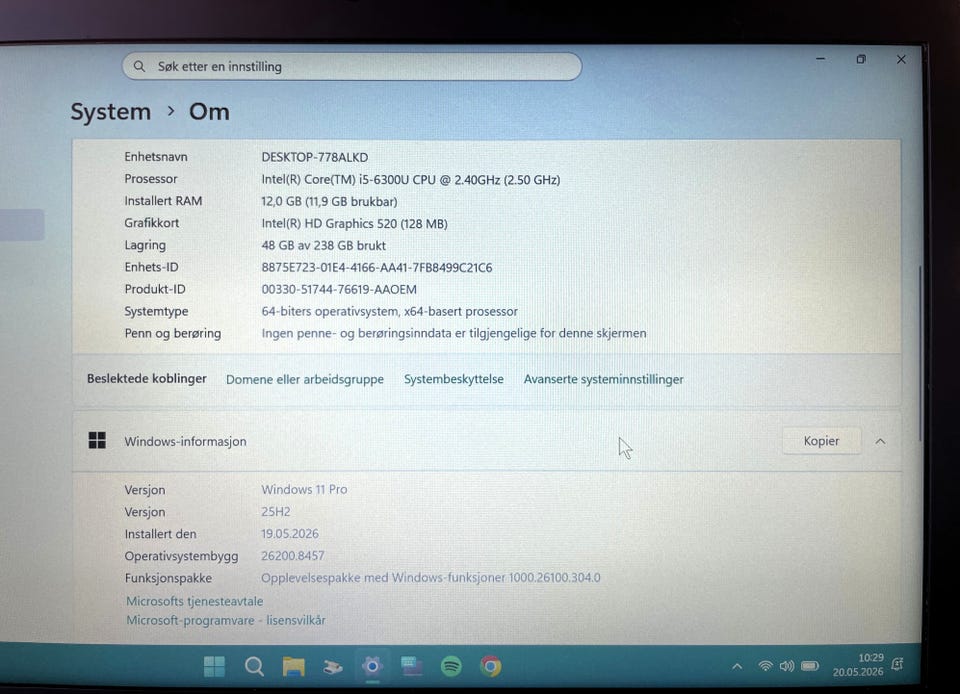Click the magnifier icon in the settings search box
The height and width of the screenshot is (694, 960).
coord(140,66)
